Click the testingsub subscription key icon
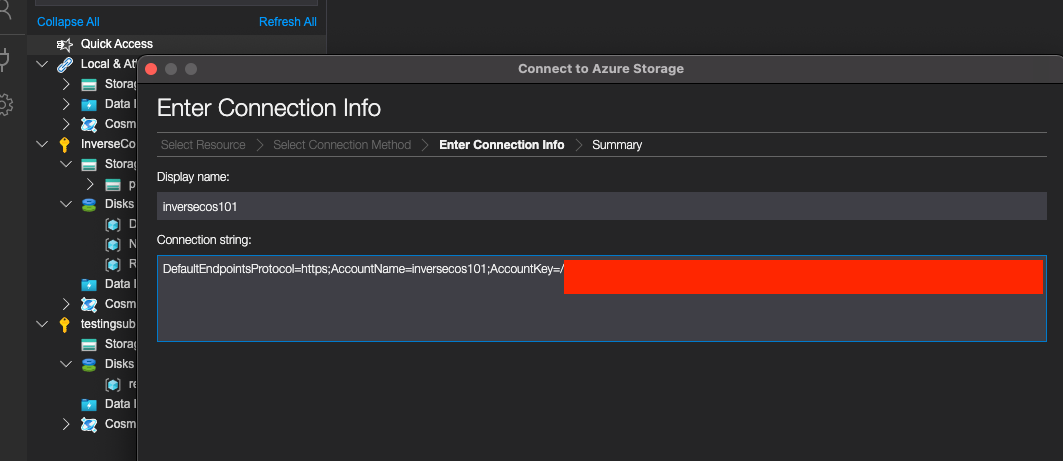The height and width of the screenshot is (461, 1063). click(64, 324)
